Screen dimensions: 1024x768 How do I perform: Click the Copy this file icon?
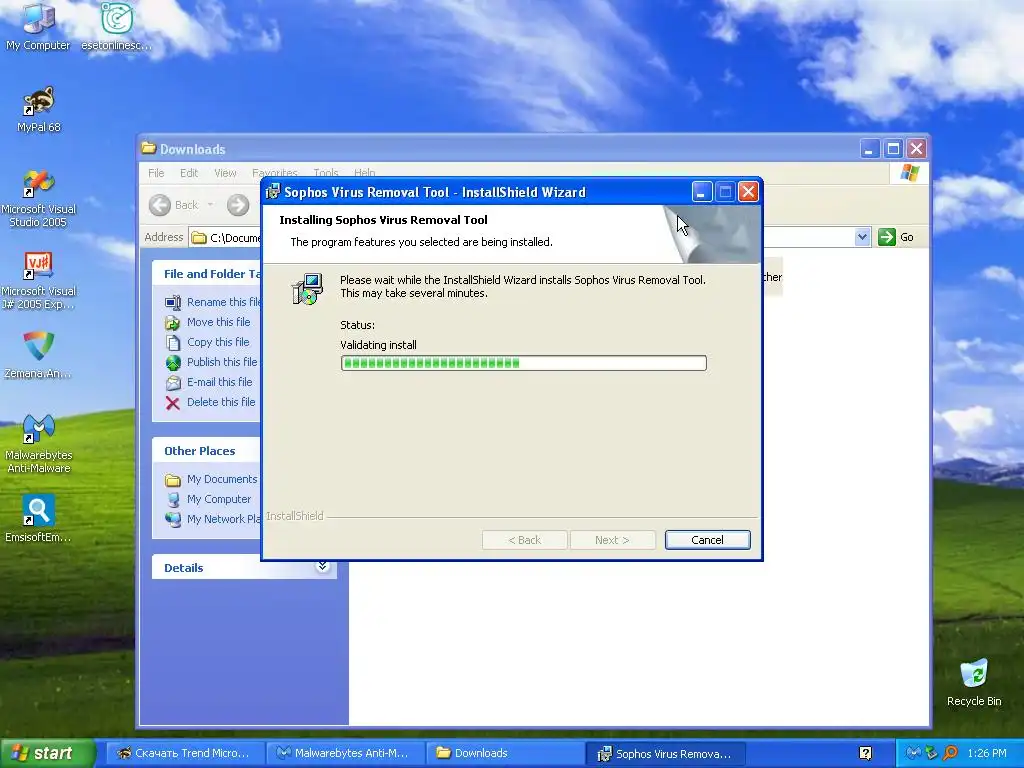[172, 342]
